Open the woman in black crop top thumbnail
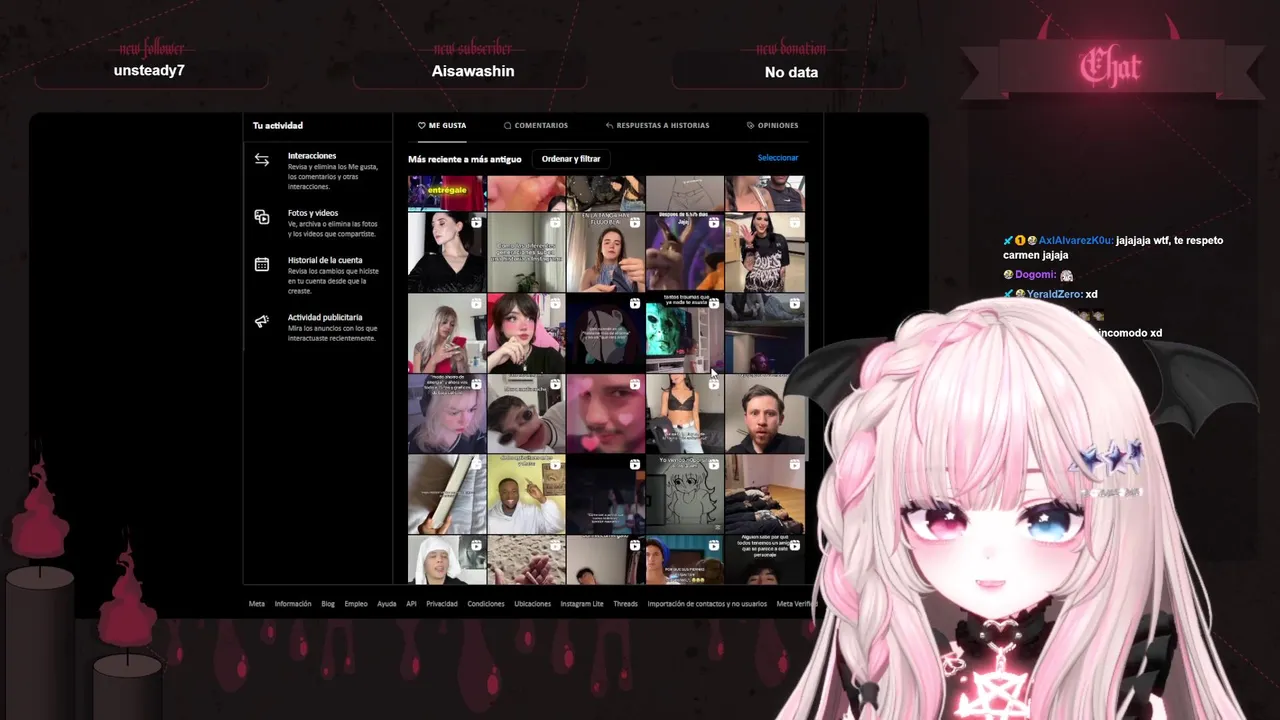 click(684, 413)
